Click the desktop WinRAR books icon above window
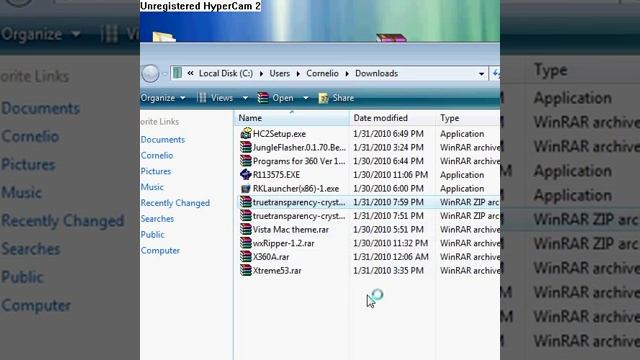 coord(391,38)
